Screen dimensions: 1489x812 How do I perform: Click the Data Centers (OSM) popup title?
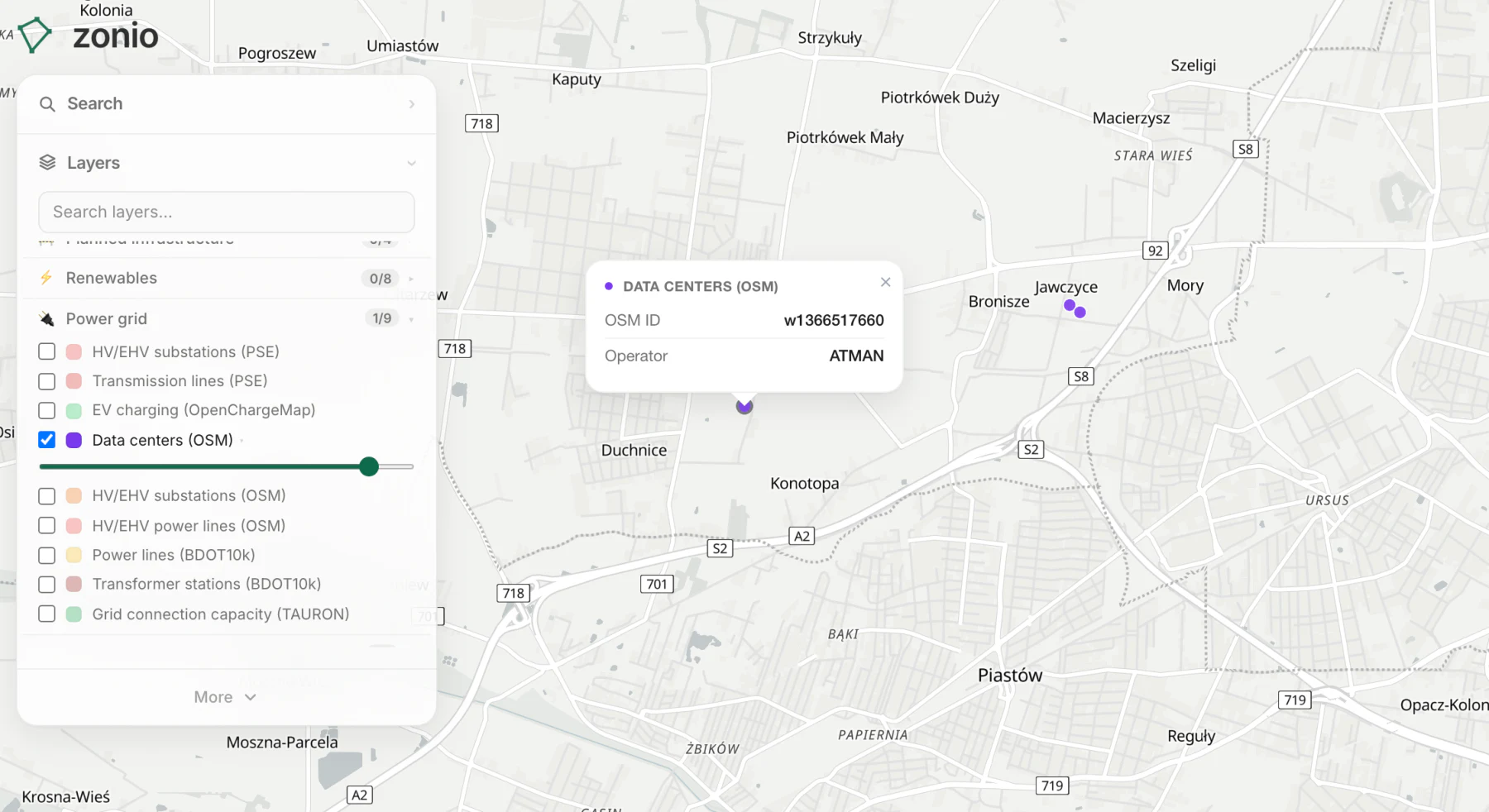click(700, 286)
